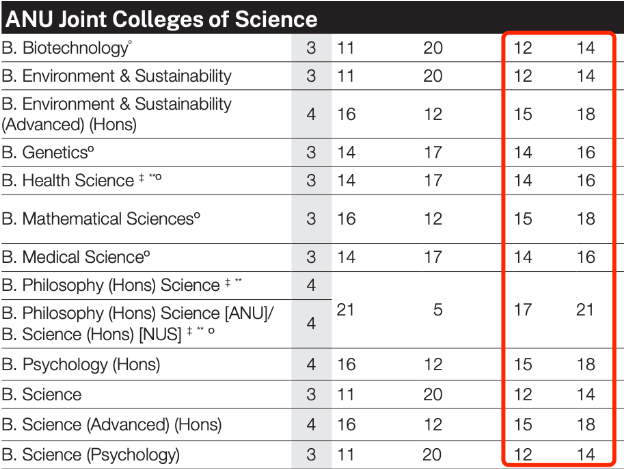
Task: Select the B. Biotechnology row label
Action: click(x=67, y=48)
